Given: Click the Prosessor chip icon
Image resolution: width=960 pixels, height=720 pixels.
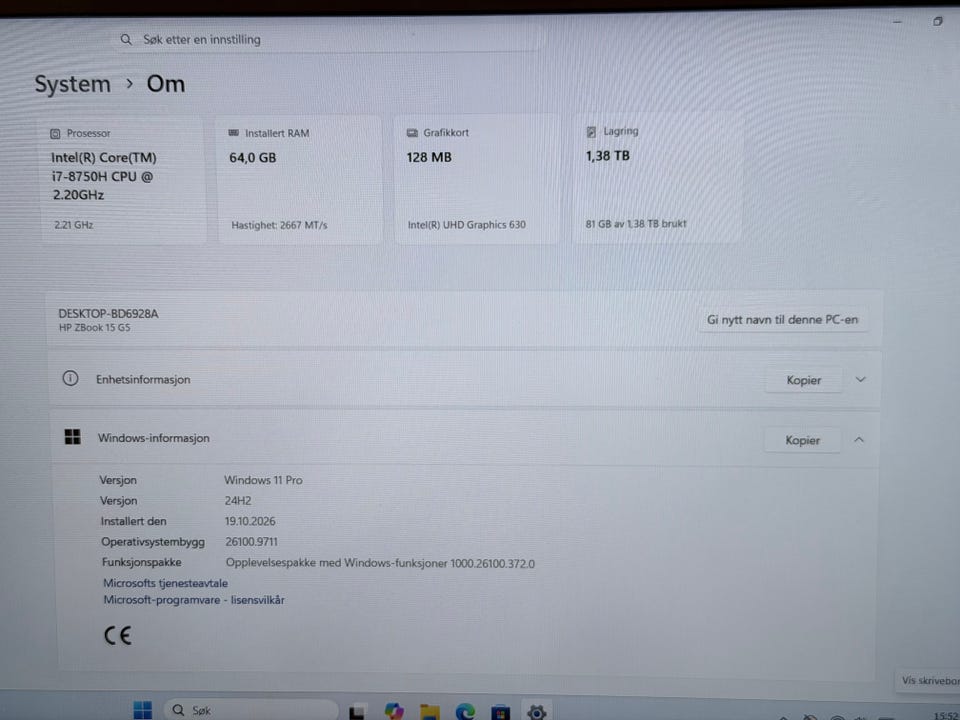Looking at the screenshot, I should pos(55,133).
